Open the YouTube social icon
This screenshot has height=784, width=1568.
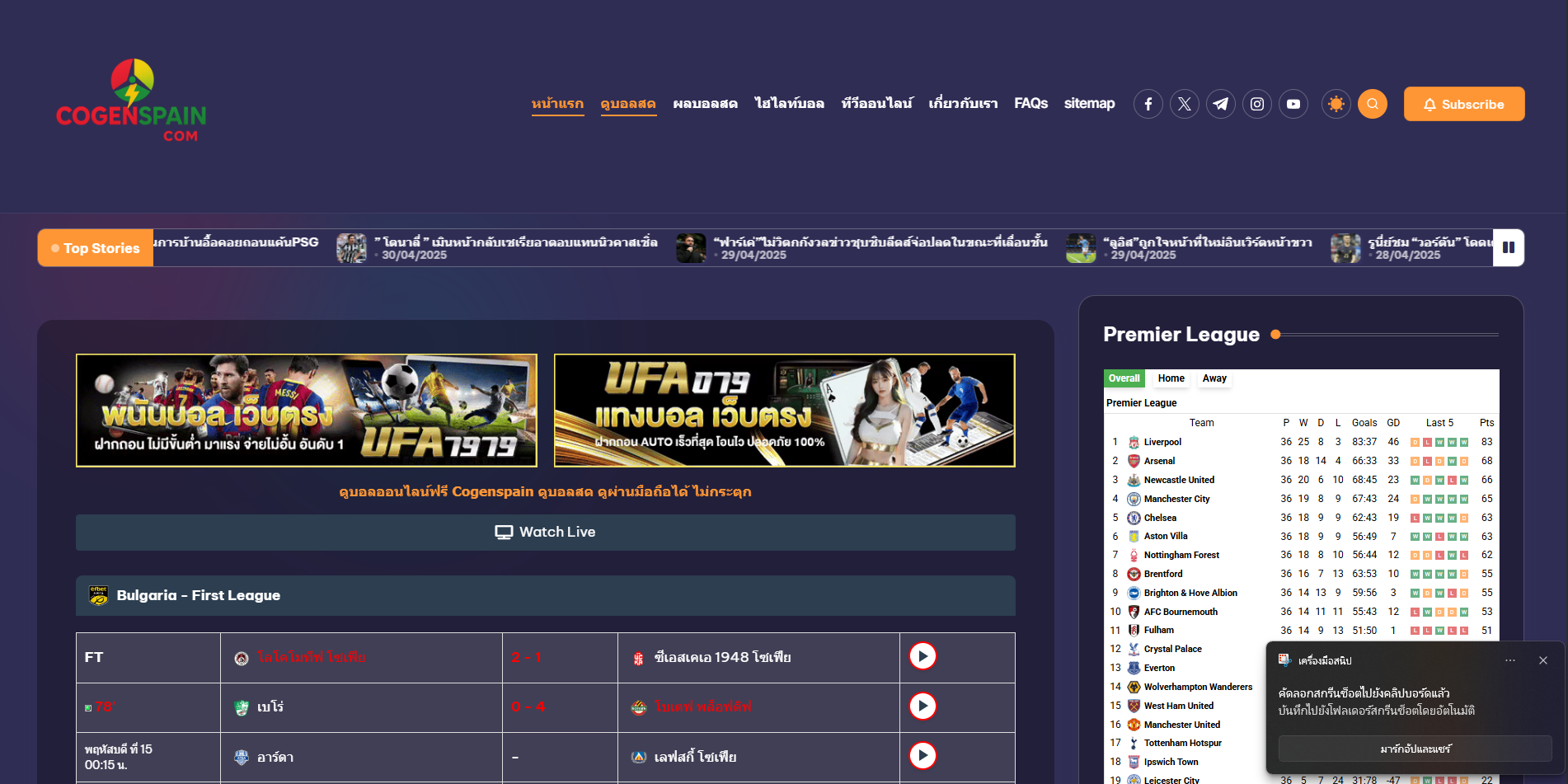point(1293,104)
